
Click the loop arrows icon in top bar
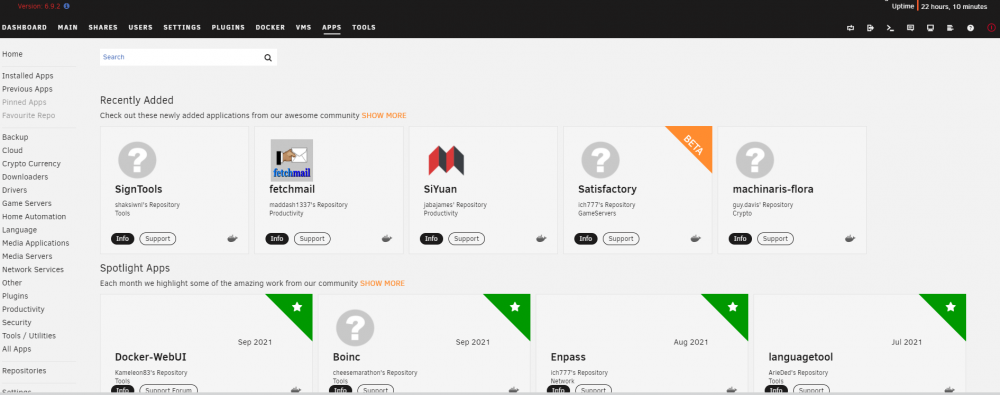850,28
